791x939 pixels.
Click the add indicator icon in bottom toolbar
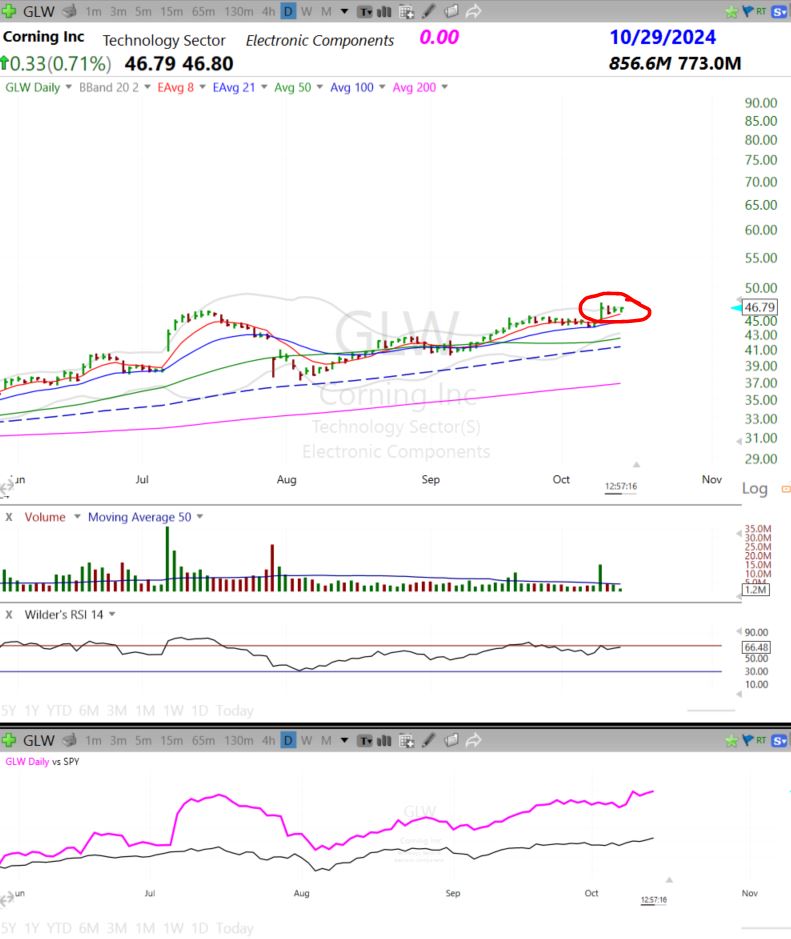point(407,741)
